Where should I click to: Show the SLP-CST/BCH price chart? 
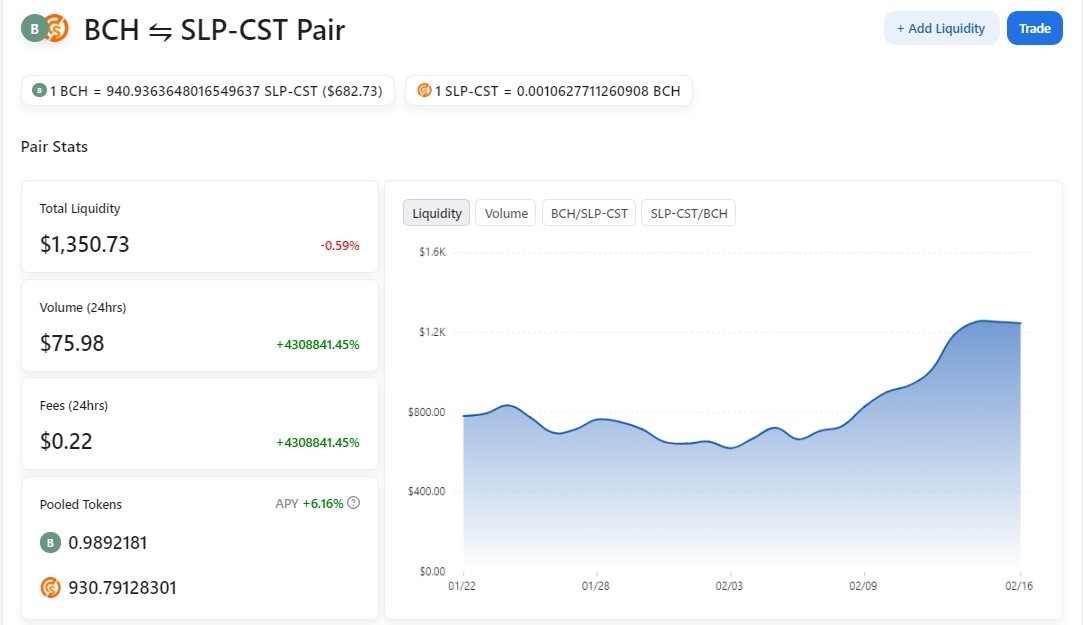click(689, 213)
